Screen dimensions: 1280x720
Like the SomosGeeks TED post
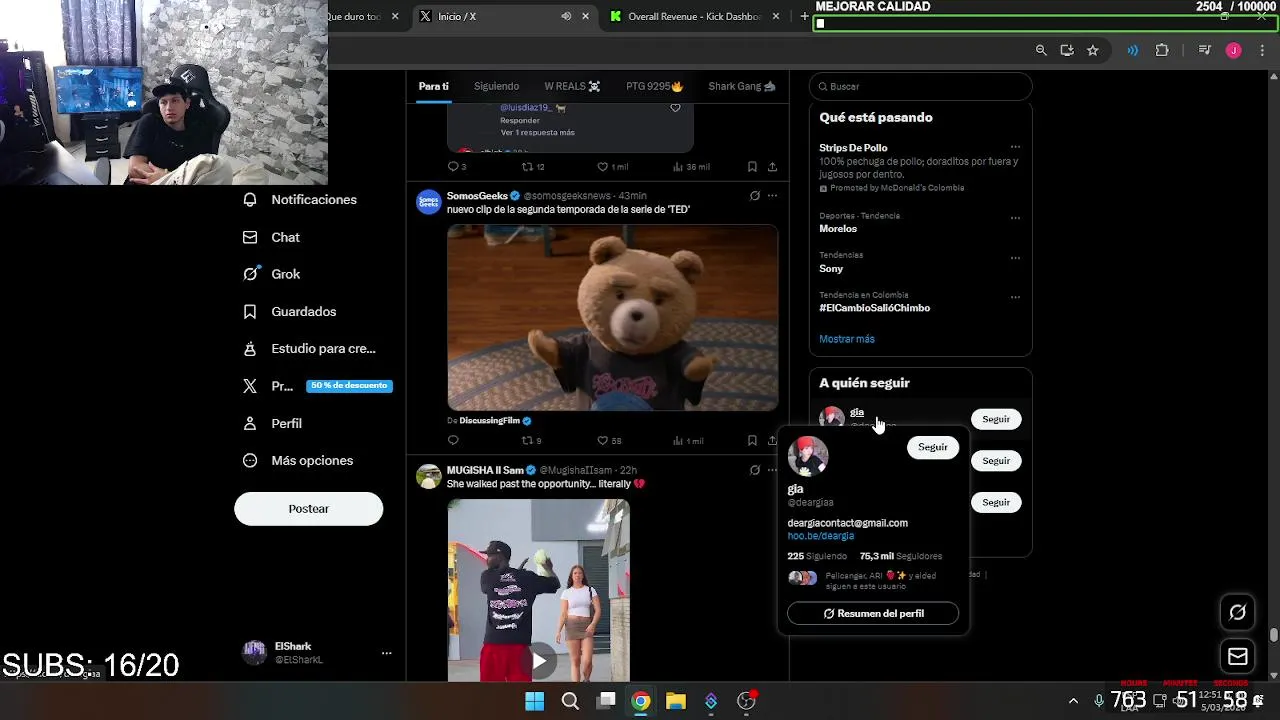[609, 441]
